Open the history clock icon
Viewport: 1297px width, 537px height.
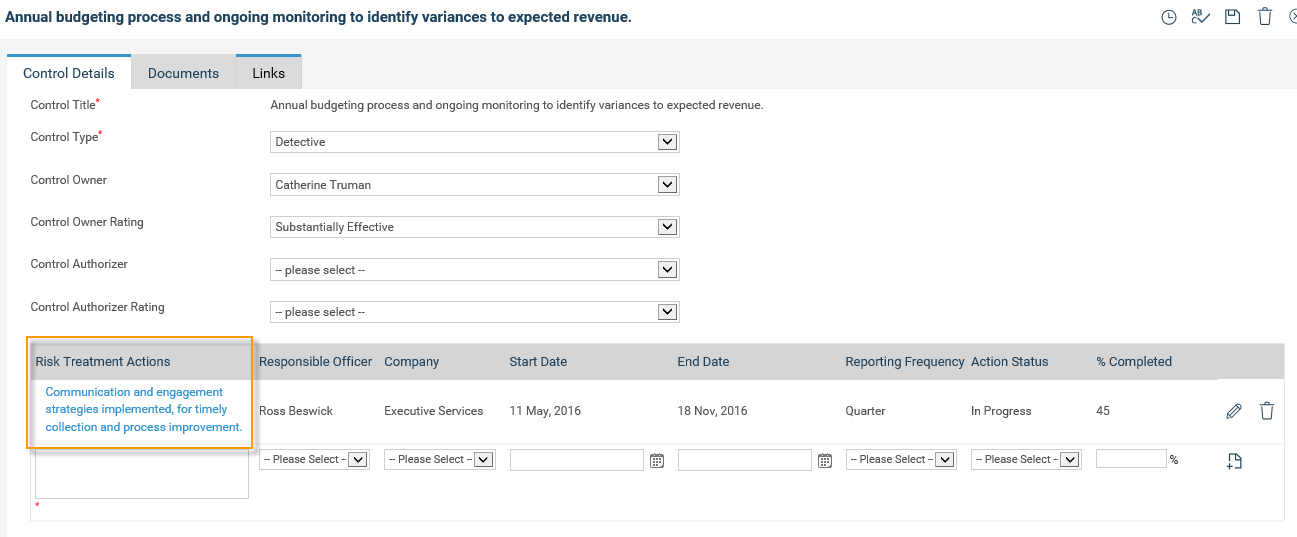(x=1168, y=17)
